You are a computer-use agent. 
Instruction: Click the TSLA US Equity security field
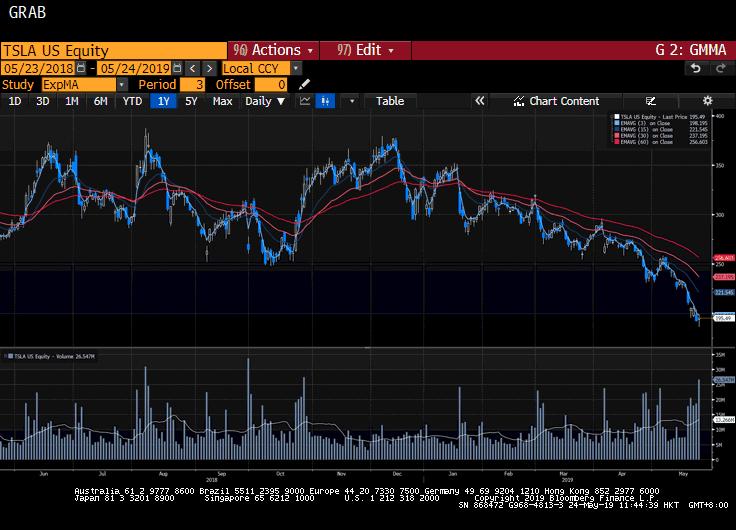(114, 50)
